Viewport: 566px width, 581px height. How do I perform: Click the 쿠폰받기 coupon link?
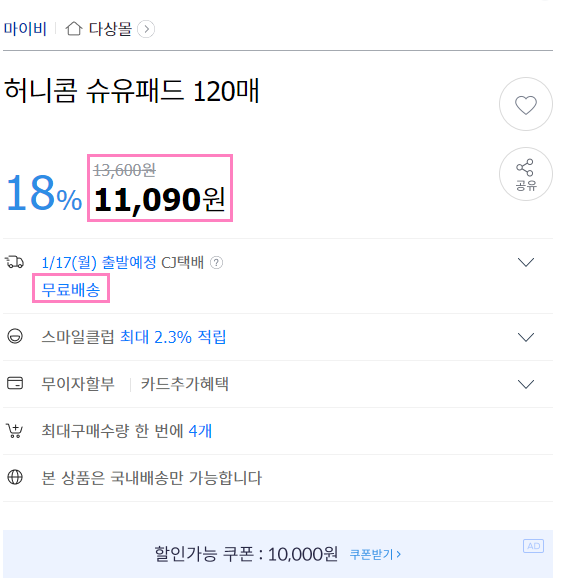coord(375,554)
